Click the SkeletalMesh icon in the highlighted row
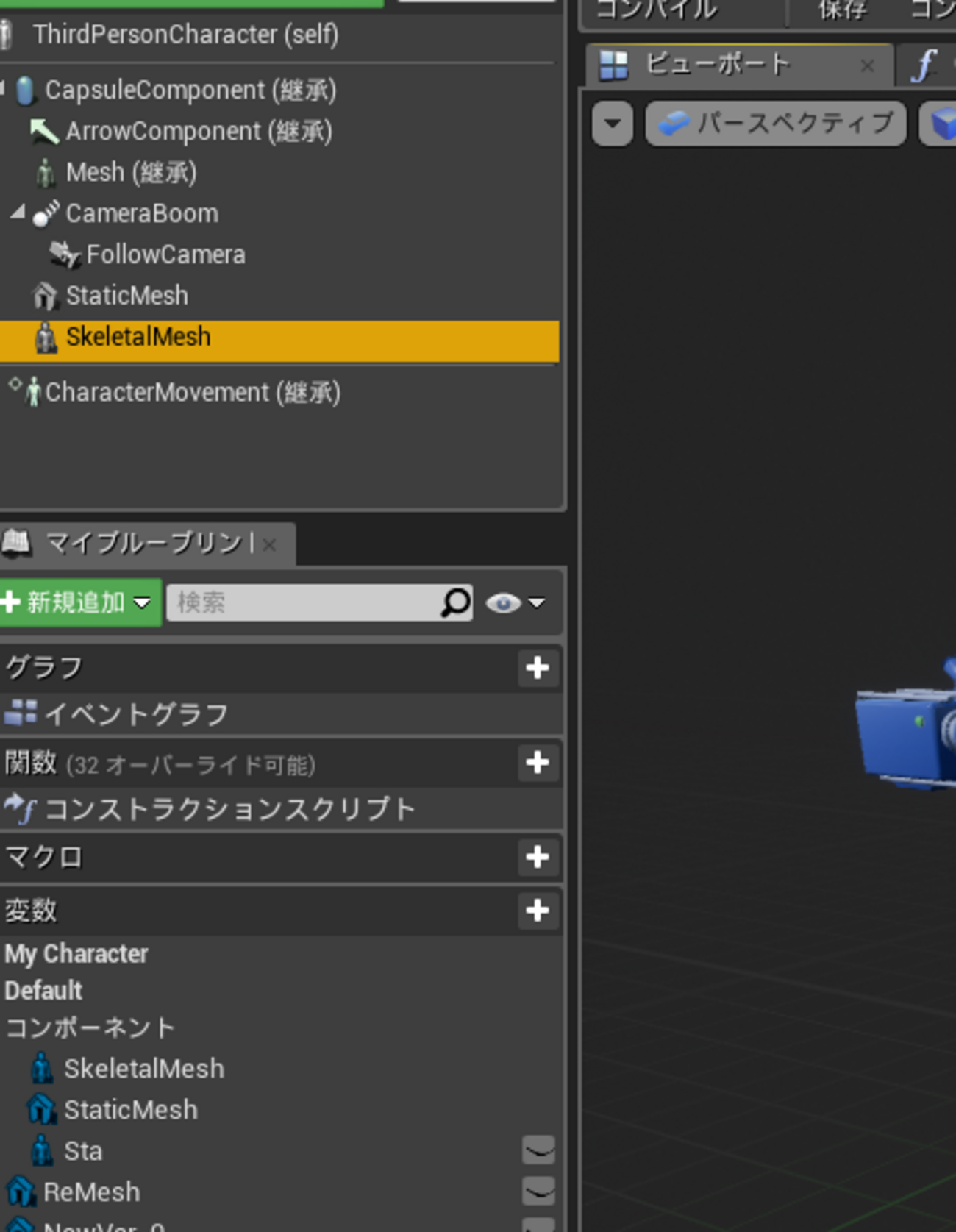This screenshot has height=1232, width=956. 46,338
